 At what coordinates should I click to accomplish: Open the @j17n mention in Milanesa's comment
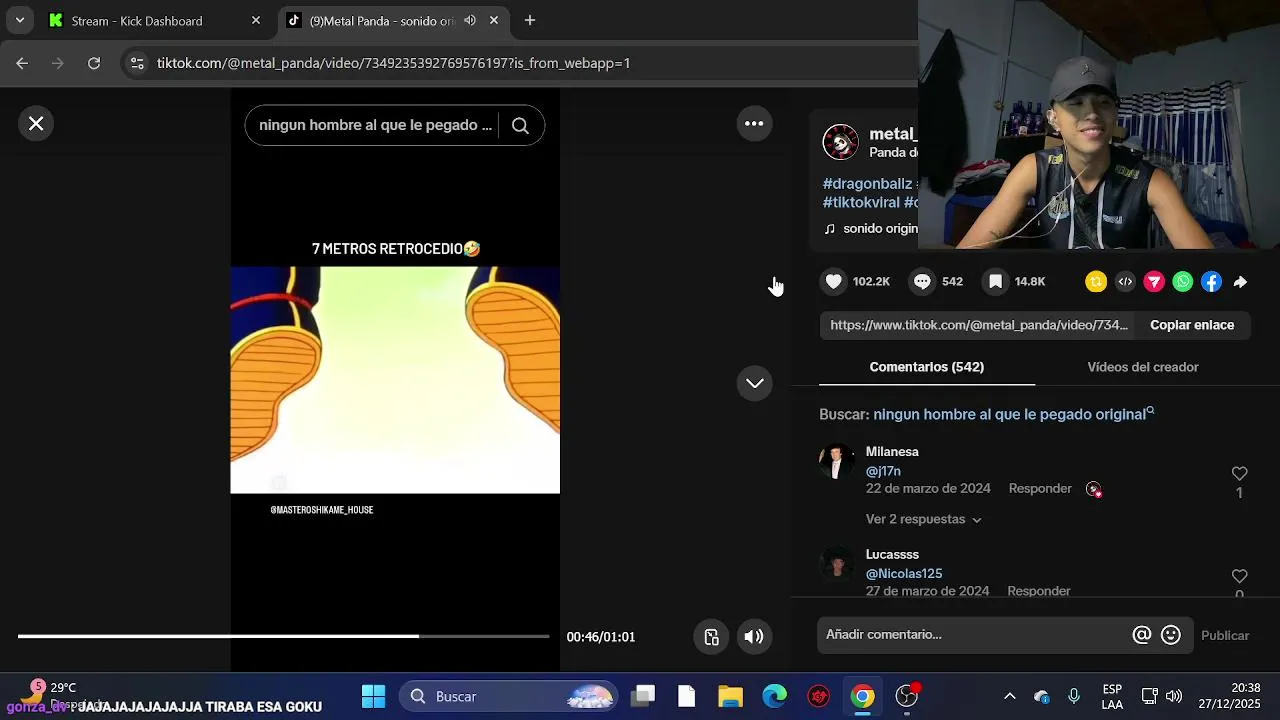(x=883, y=471)
